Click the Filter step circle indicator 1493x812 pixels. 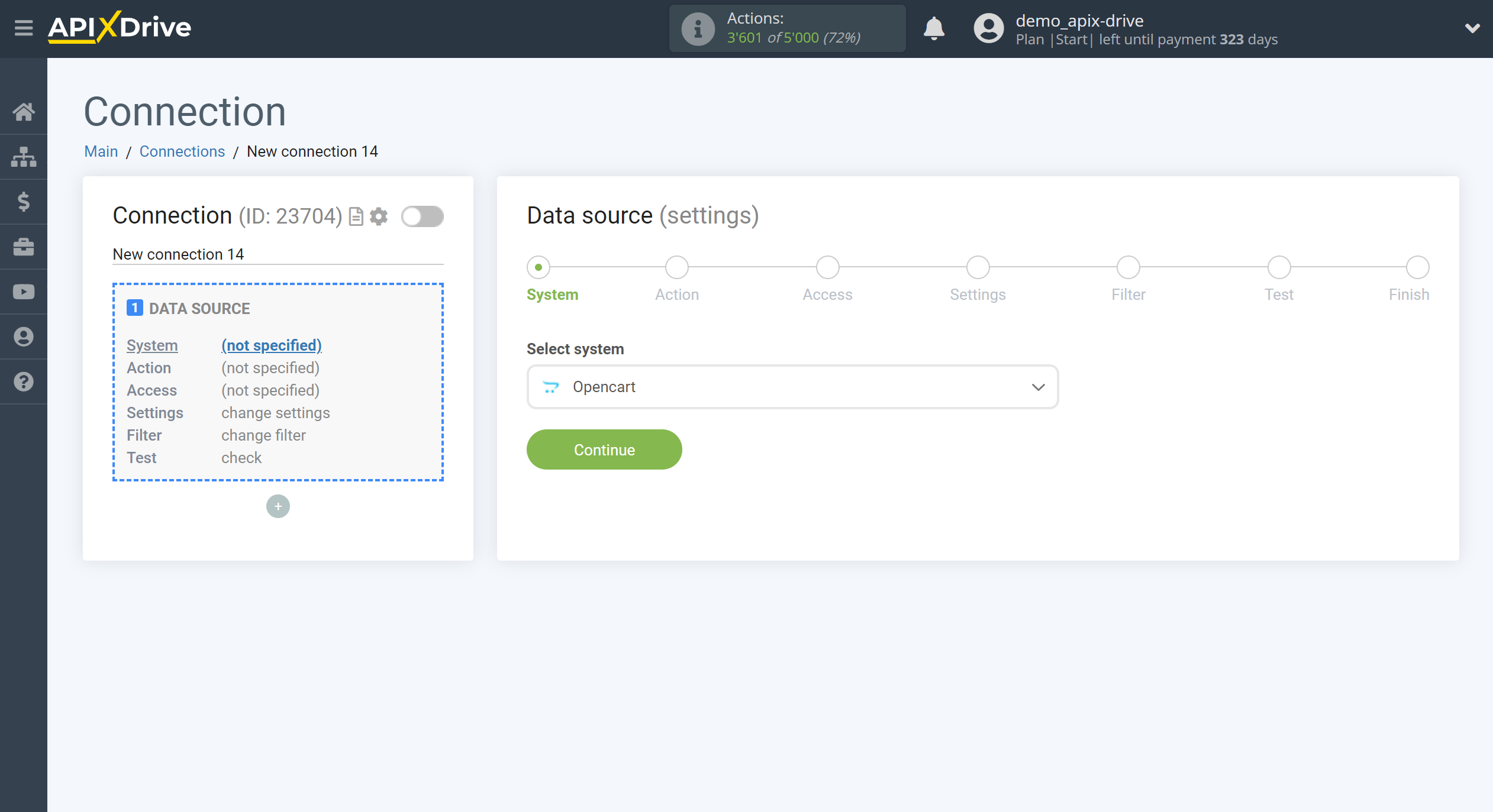[x=1128, y=267]
